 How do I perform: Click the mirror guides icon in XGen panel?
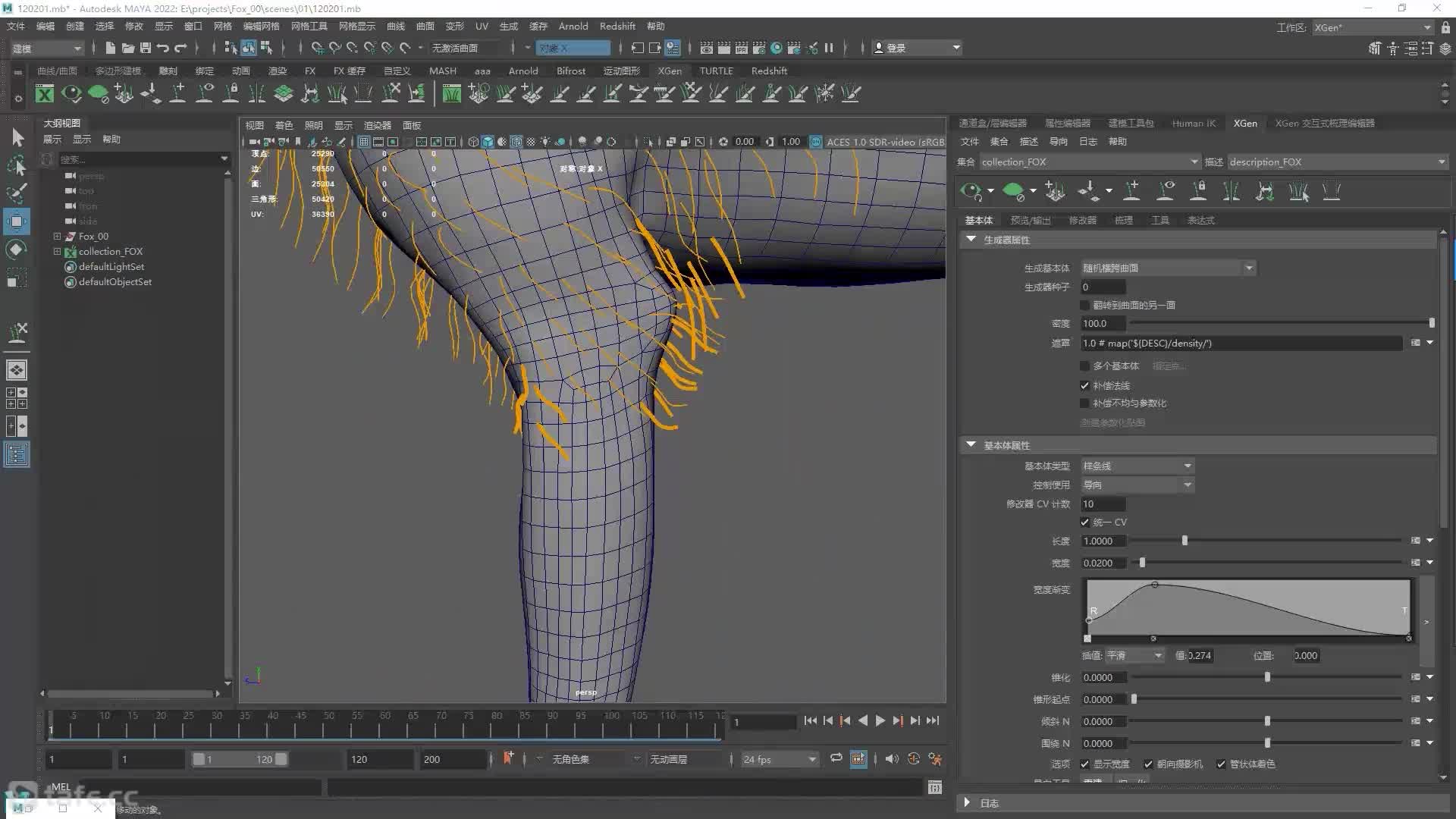1232,191
